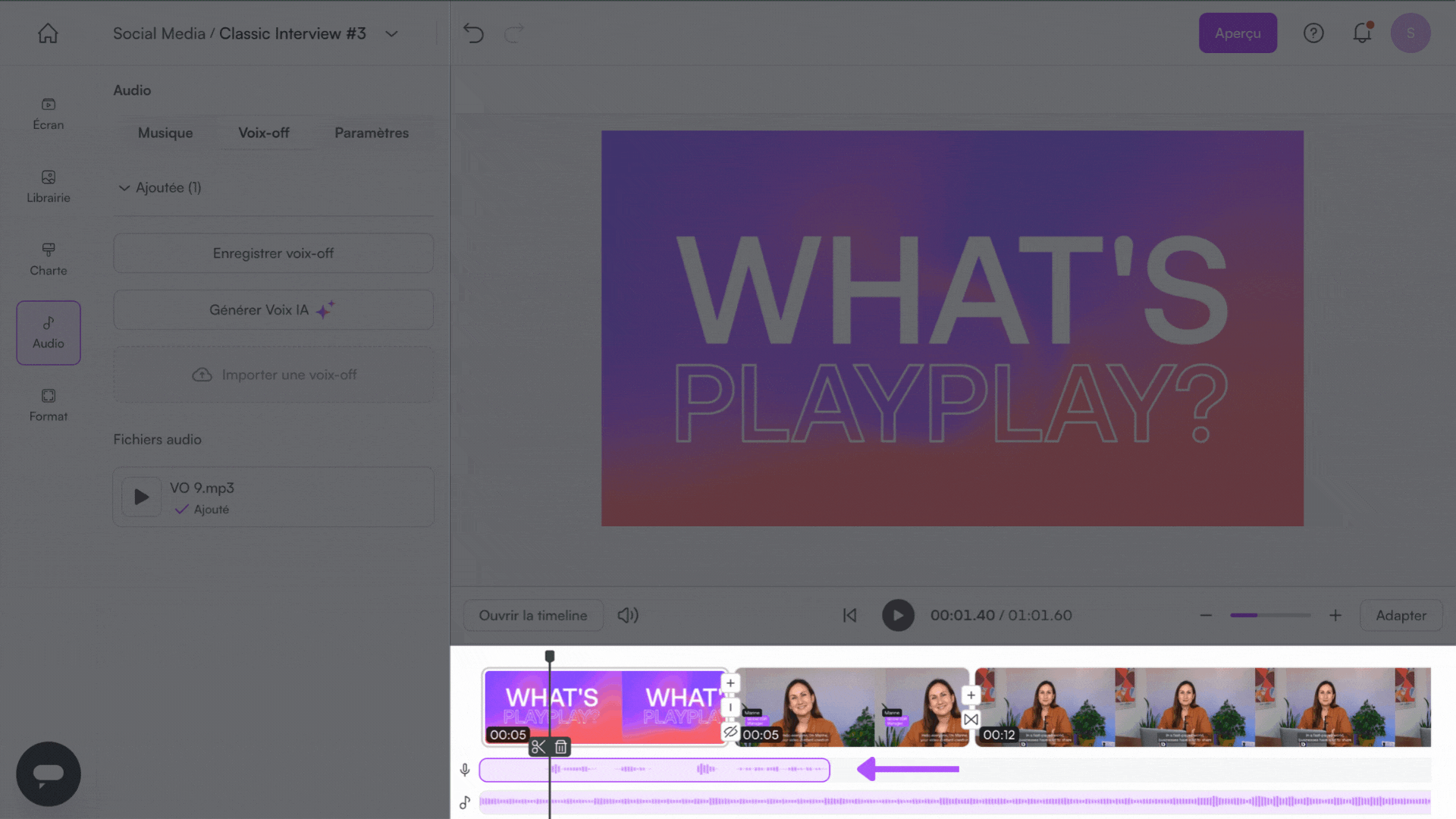Switch to the Musique tab
Screen dimensions: 1456x819
165,133
